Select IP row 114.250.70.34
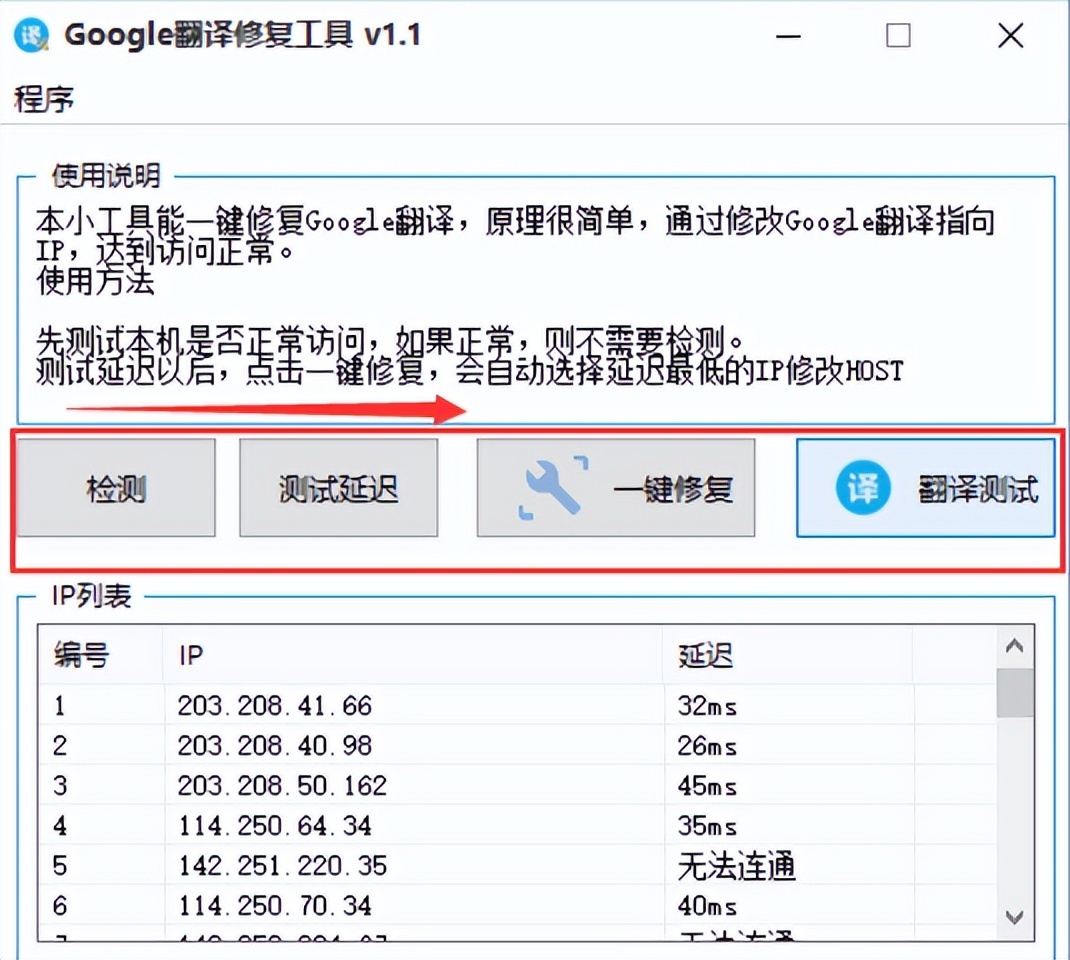Screen dimensions: 1070x960 point(517,906)
